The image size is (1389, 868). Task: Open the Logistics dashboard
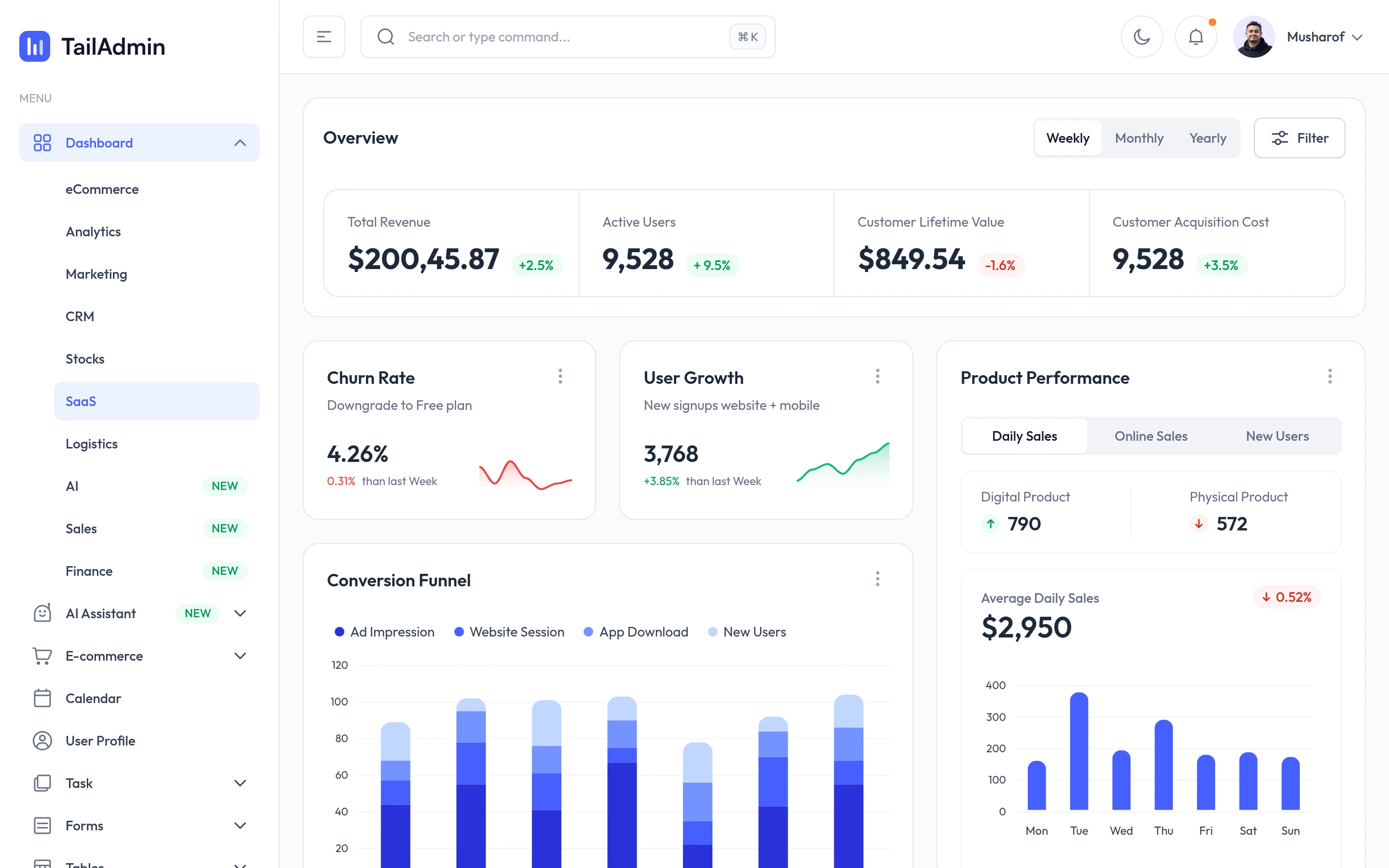pos(91,444)
